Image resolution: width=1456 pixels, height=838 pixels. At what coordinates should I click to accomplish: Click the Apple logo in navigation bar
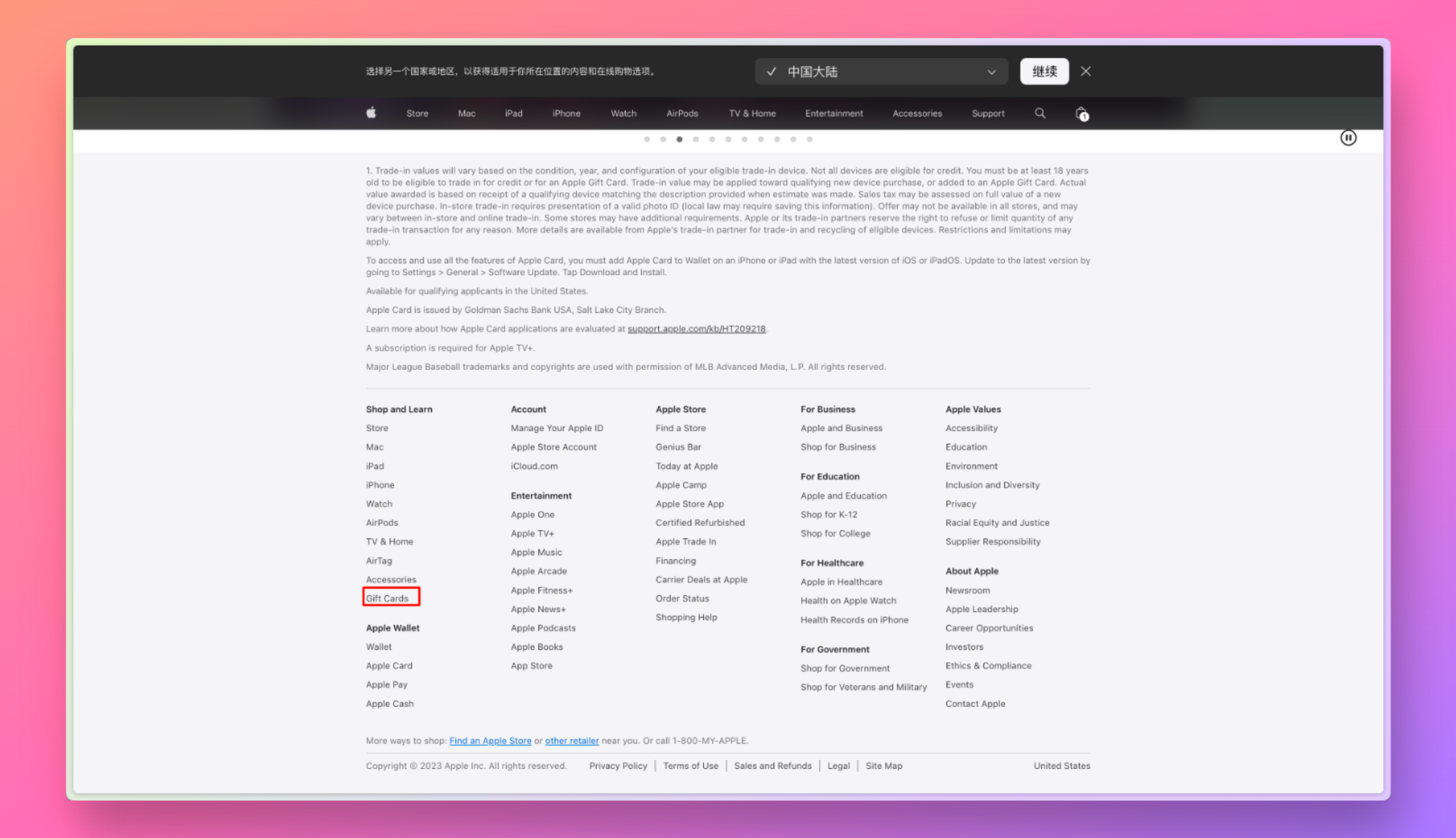[x=371, y=113]
